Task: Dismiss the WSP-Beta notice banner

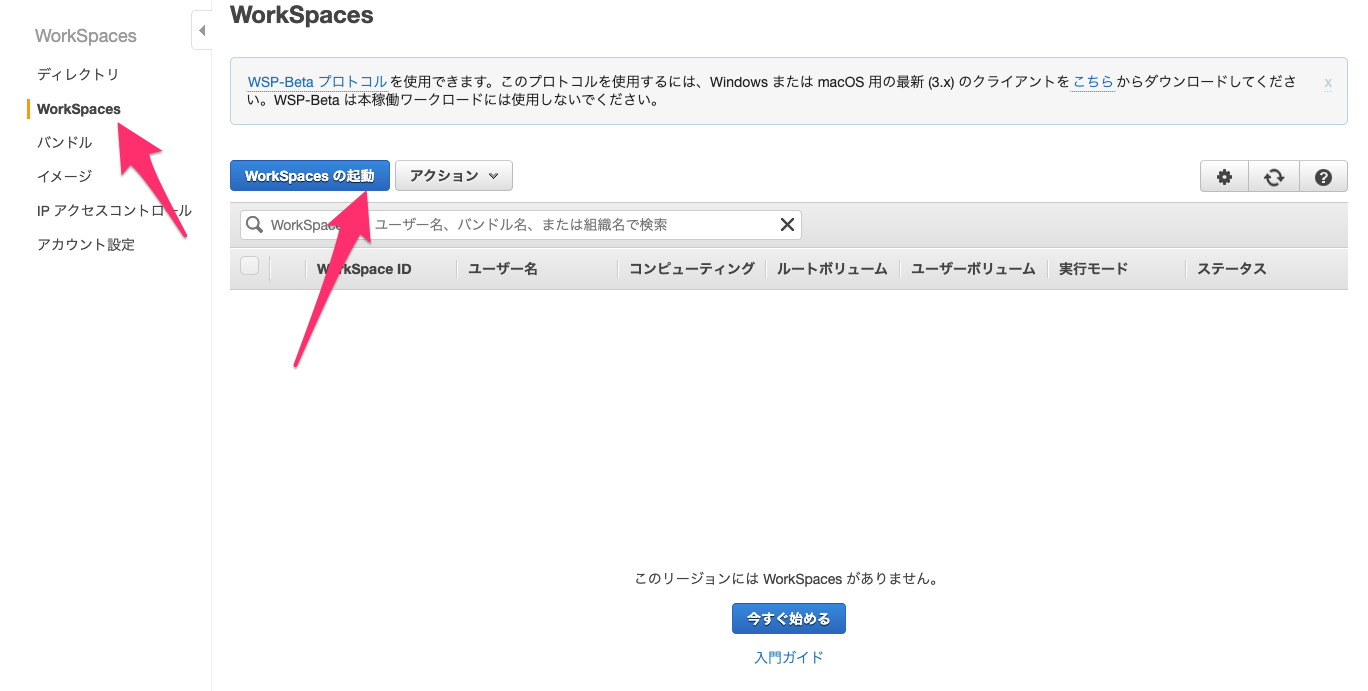Action: point(1328,82)
